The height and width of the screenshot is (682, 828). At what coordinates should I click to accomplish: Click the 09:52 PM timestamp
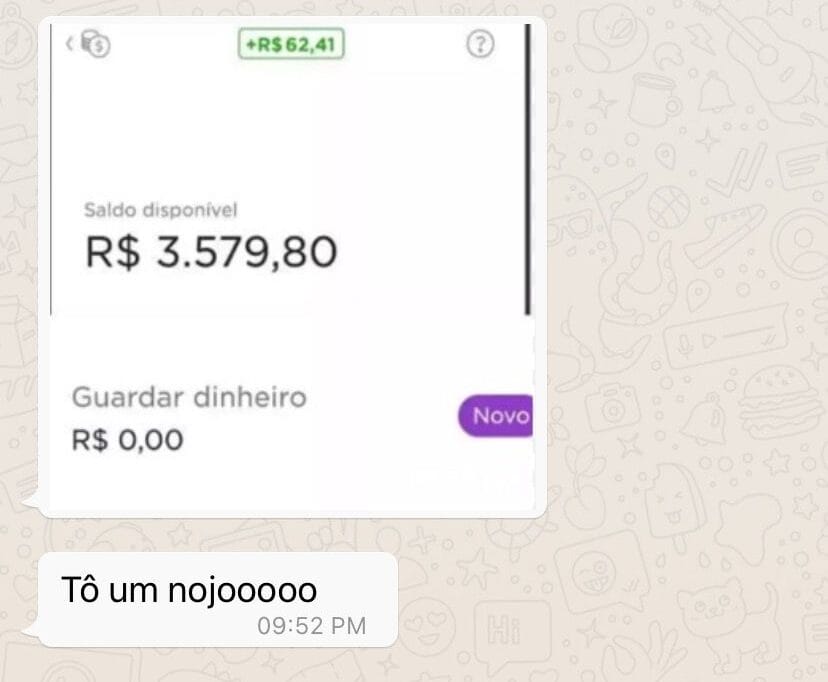pos(312,626)
